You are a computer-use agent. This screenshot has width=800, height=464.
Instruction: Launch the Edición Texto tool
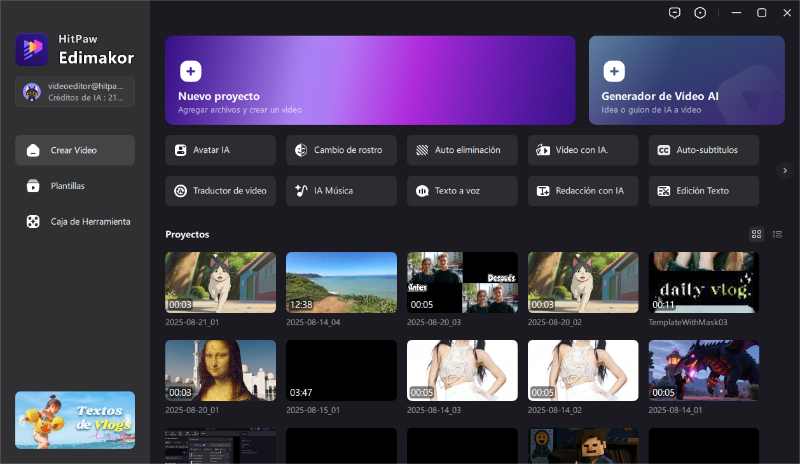pyautogui.click(x=704, y=191)
